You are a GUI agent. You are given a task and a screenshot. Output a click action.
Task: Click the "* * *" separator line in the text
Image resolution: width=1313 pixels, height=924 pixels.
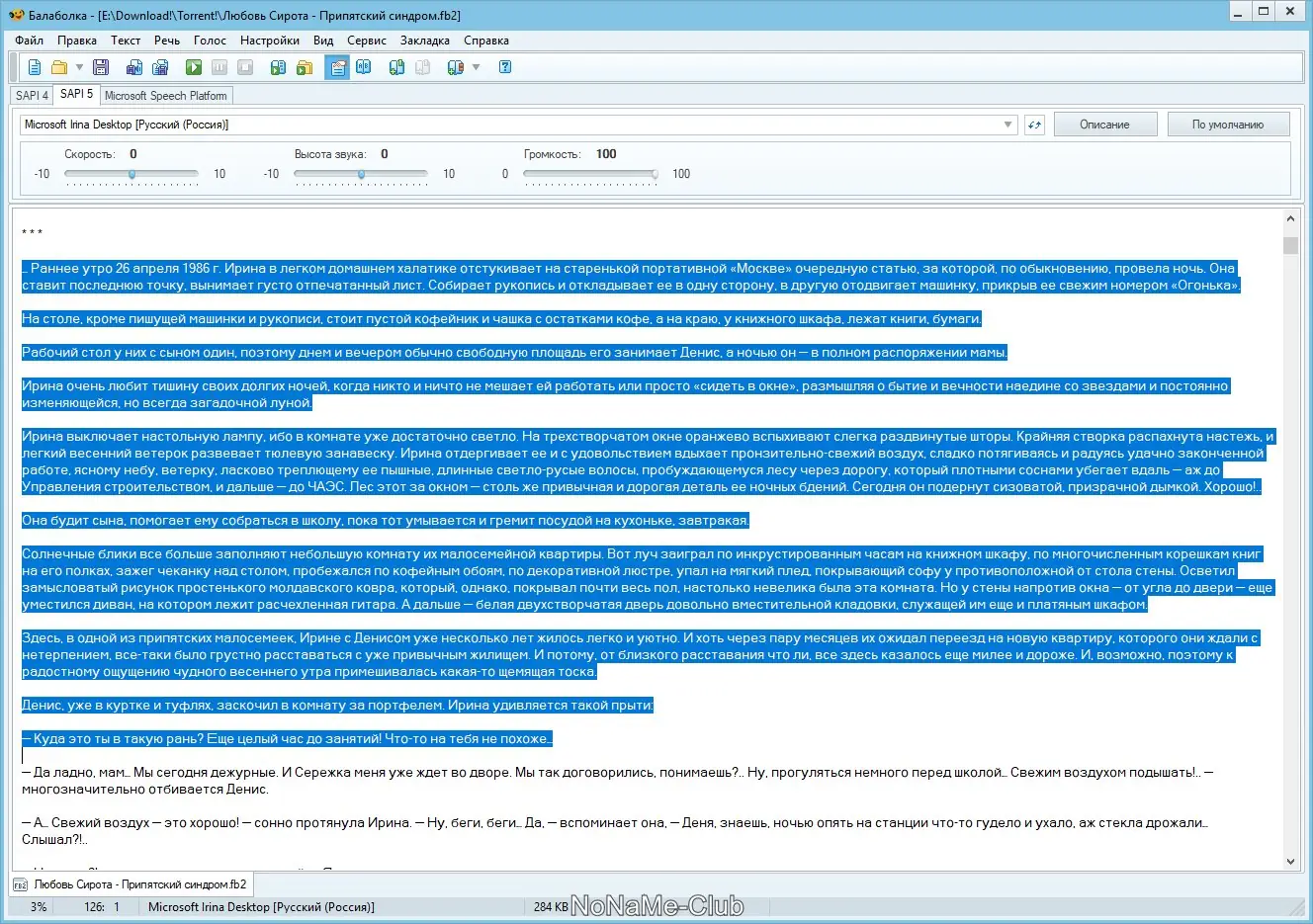pos(33,233)
